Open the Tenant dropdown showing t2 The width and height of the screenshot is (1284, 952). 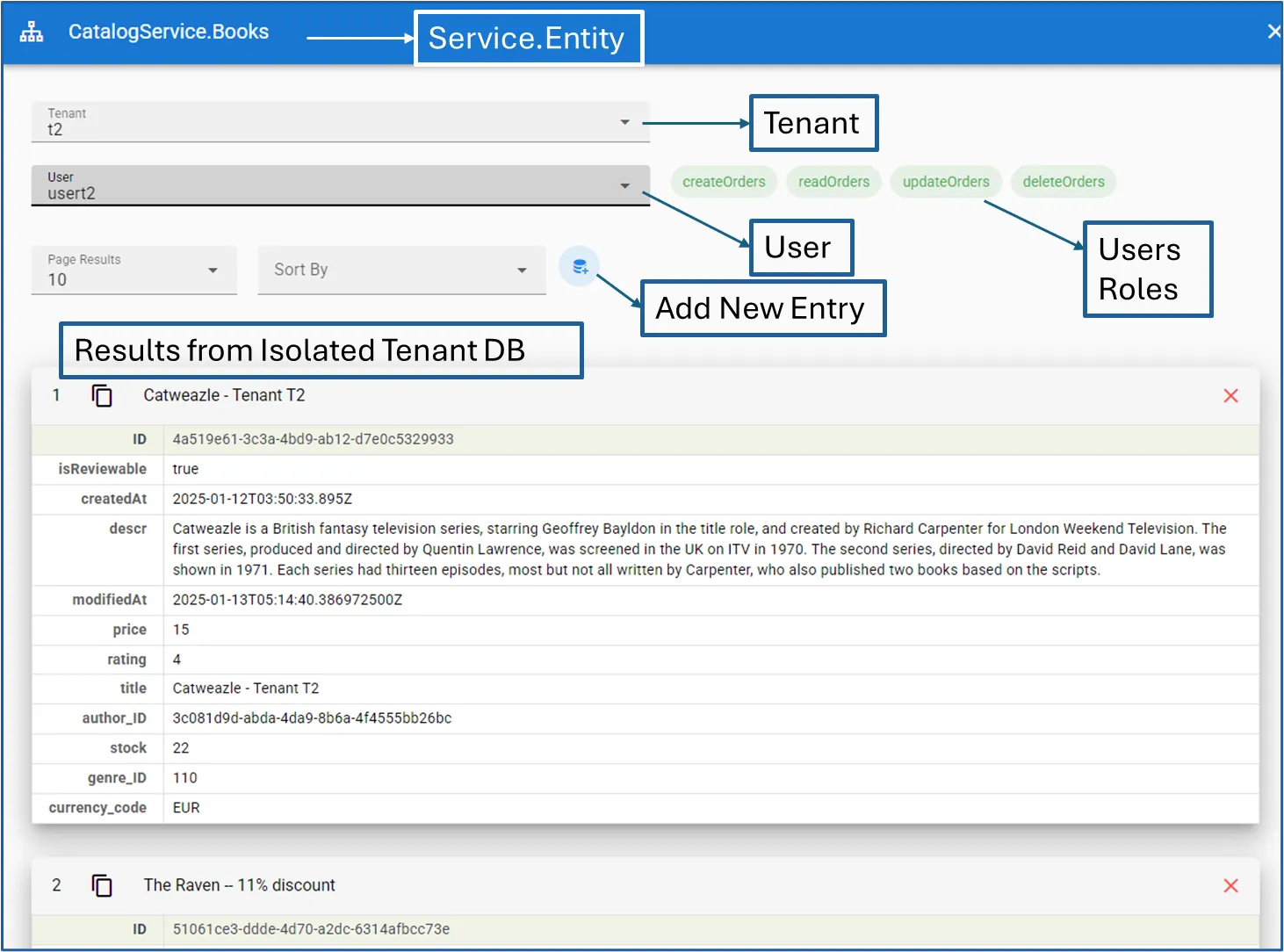pyautogui.click(x=341, y=122)
